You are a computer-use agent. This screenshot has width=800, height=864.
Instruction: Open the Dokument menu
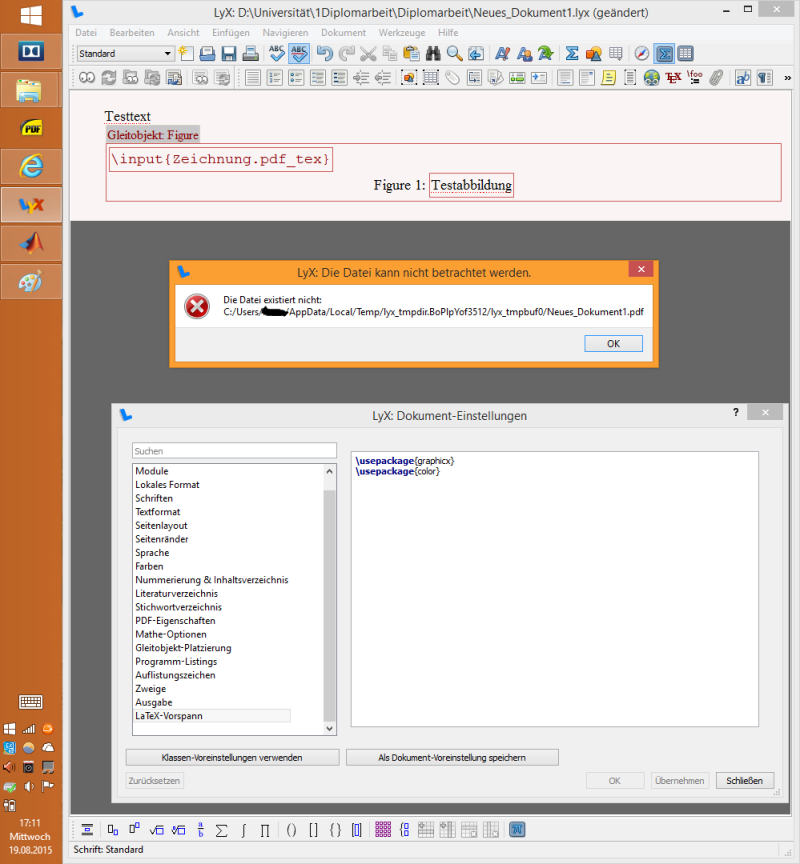tap(343, 33)
